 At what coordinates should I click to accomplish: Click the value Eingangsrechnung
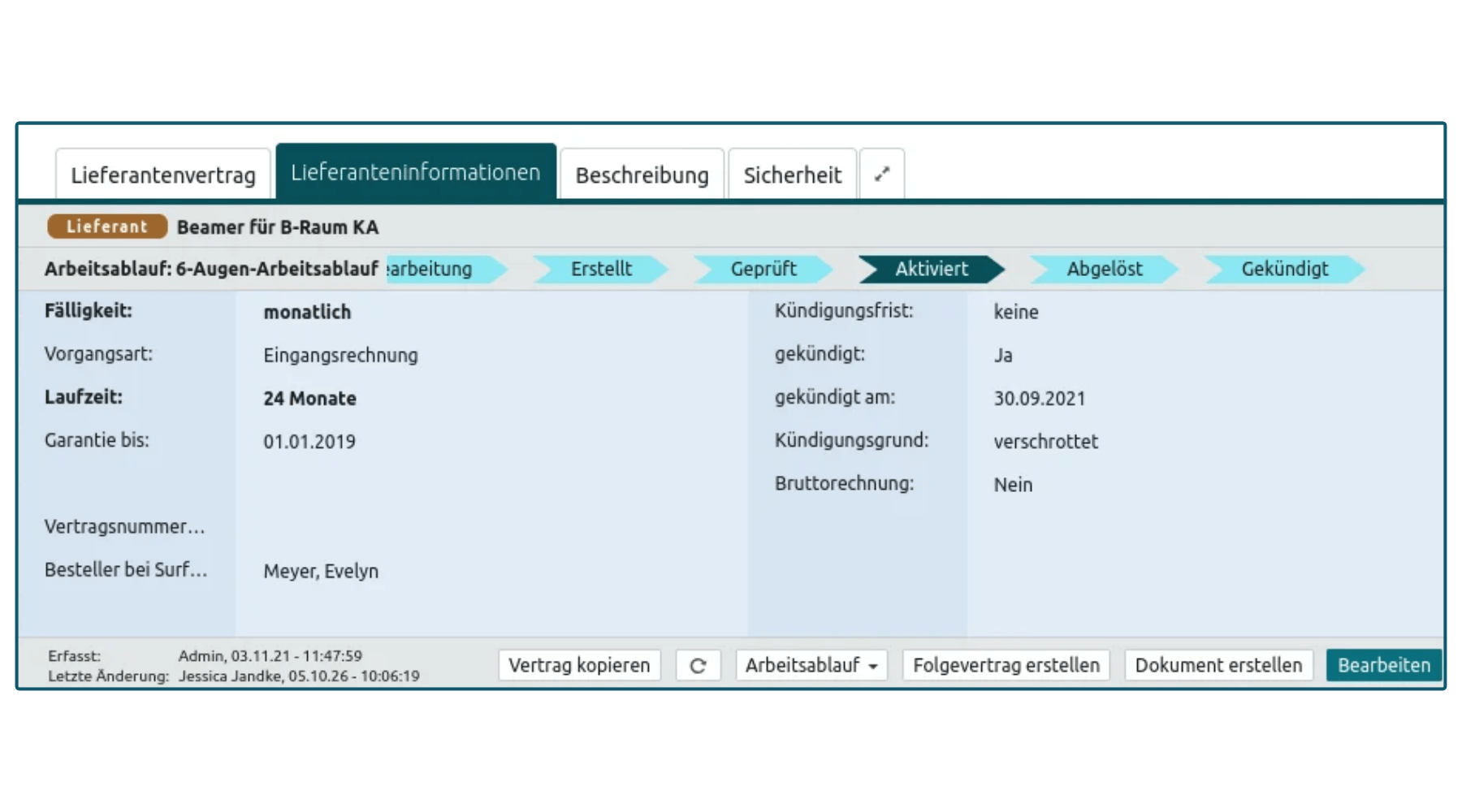coord(340,356)
